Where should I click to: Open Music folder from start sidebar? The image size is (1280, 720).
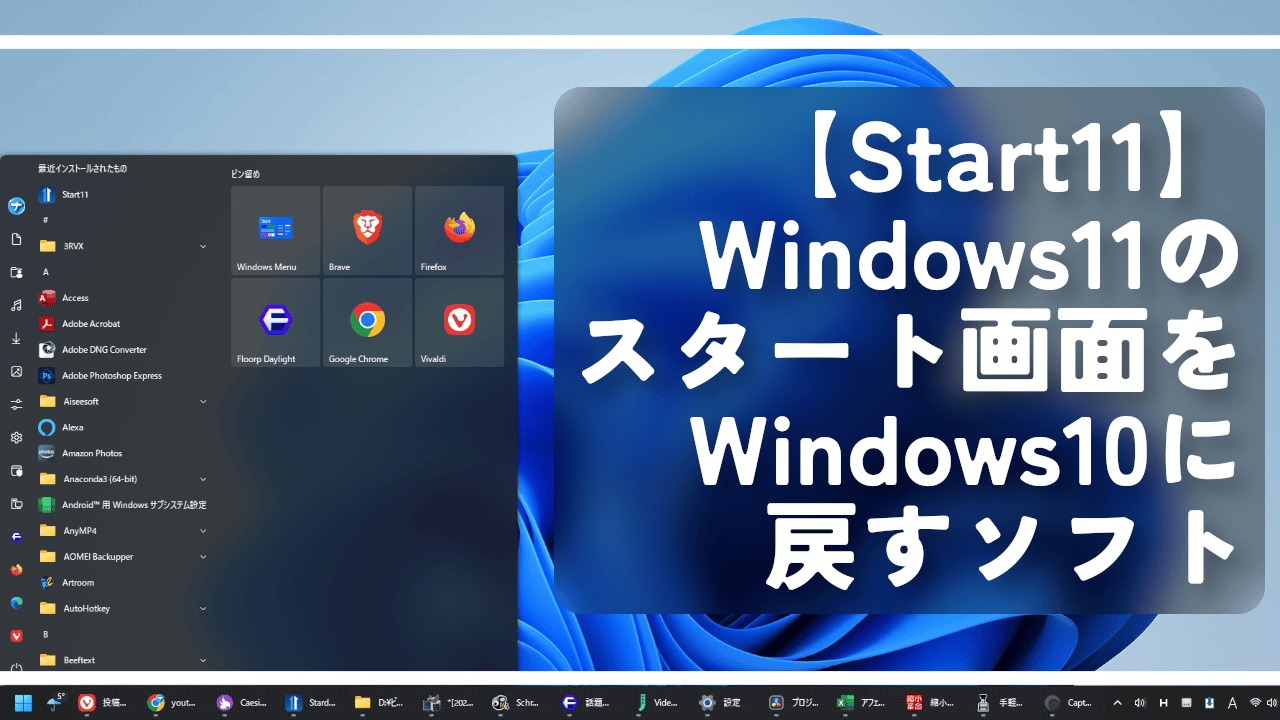[x=16, y=305]
